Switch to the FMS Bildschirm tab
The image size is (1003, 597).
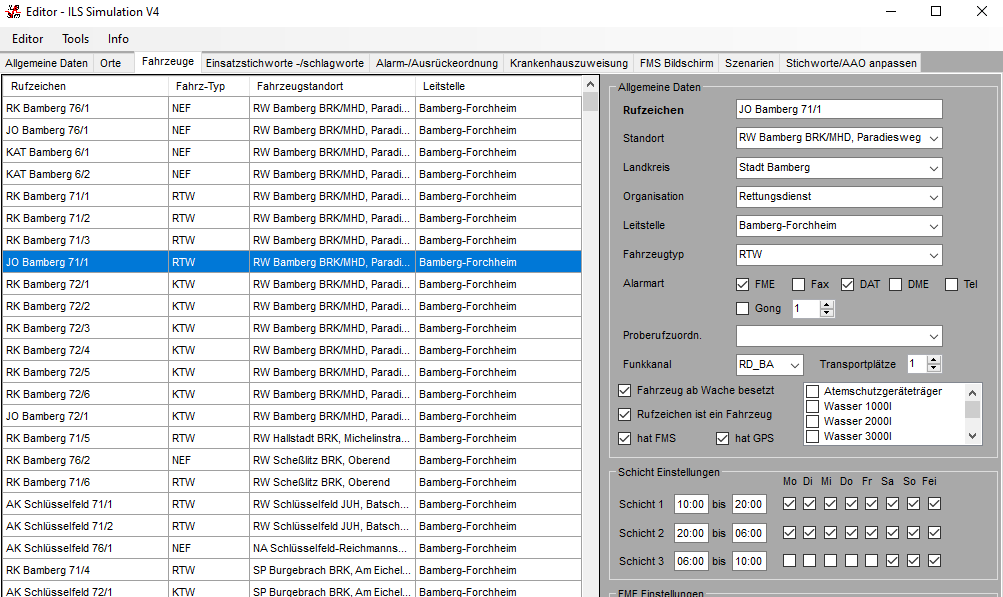(x=676, y=63)
